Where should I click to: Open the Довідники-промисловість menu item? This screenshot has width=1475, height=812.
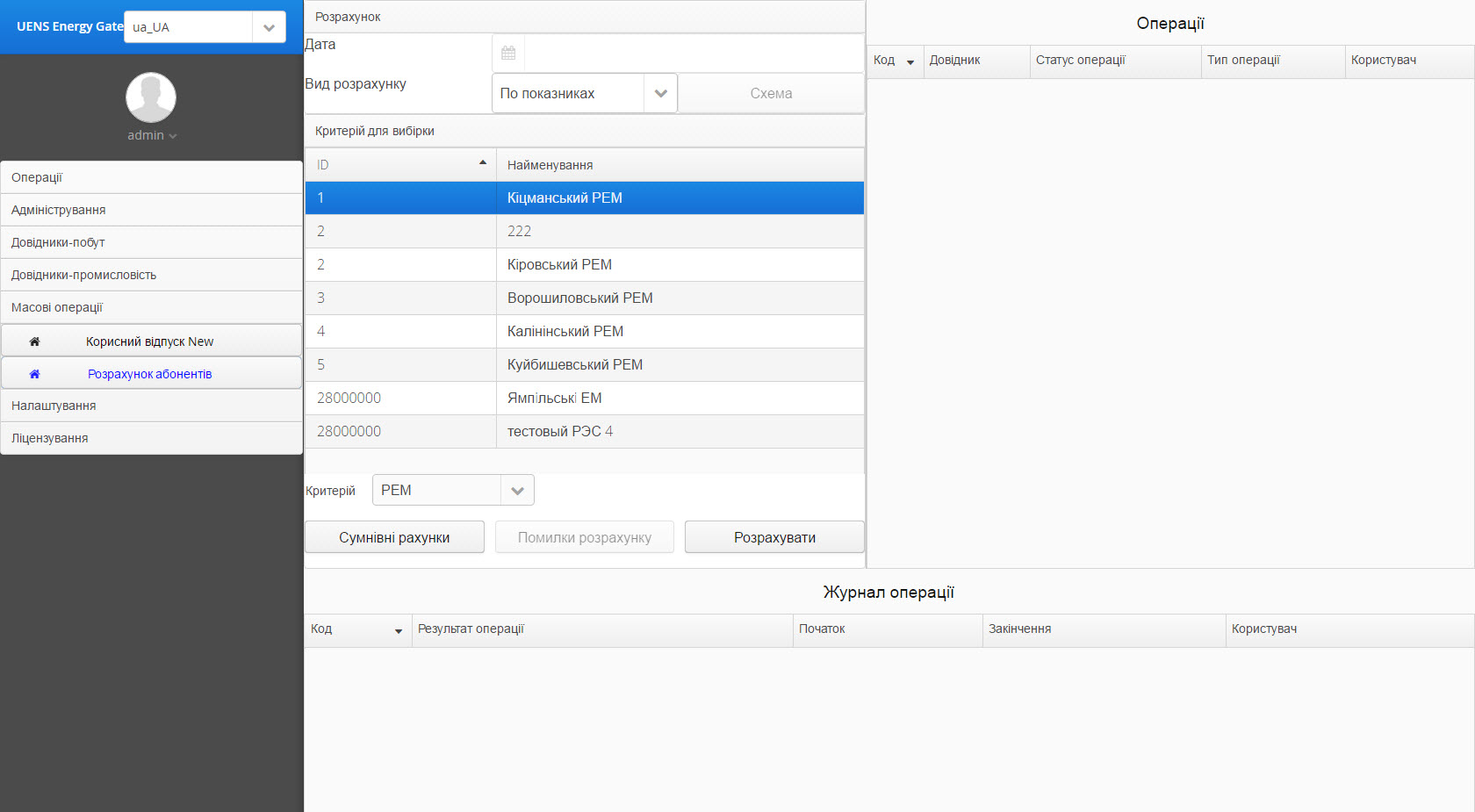point(152,275)
